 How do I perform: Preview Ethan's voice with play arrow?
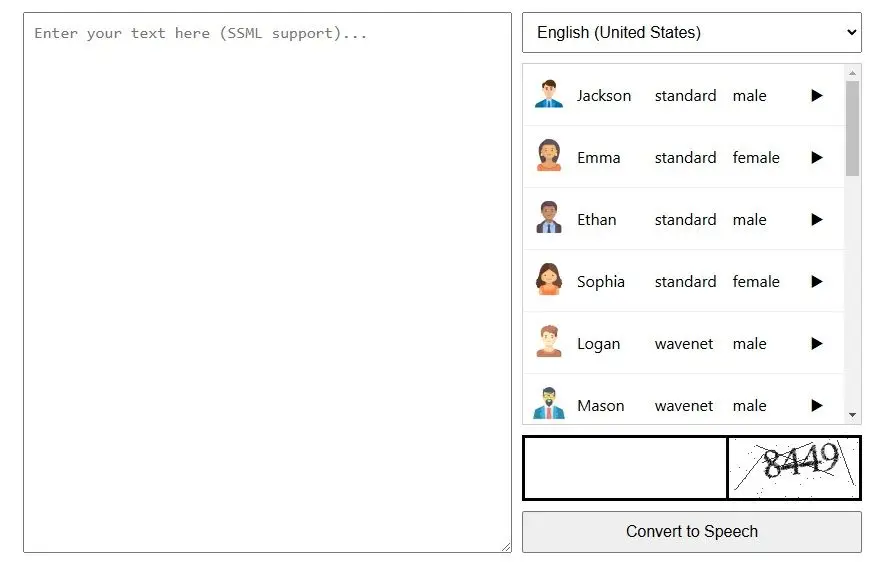pos(817,220)
